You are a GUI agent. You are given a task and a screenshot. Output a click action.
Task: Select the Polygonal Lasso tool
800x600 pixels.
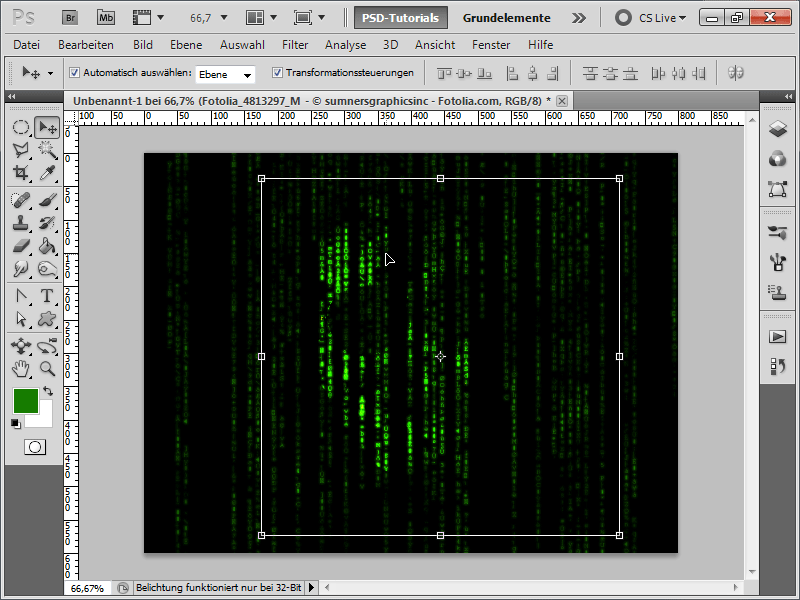21,149
